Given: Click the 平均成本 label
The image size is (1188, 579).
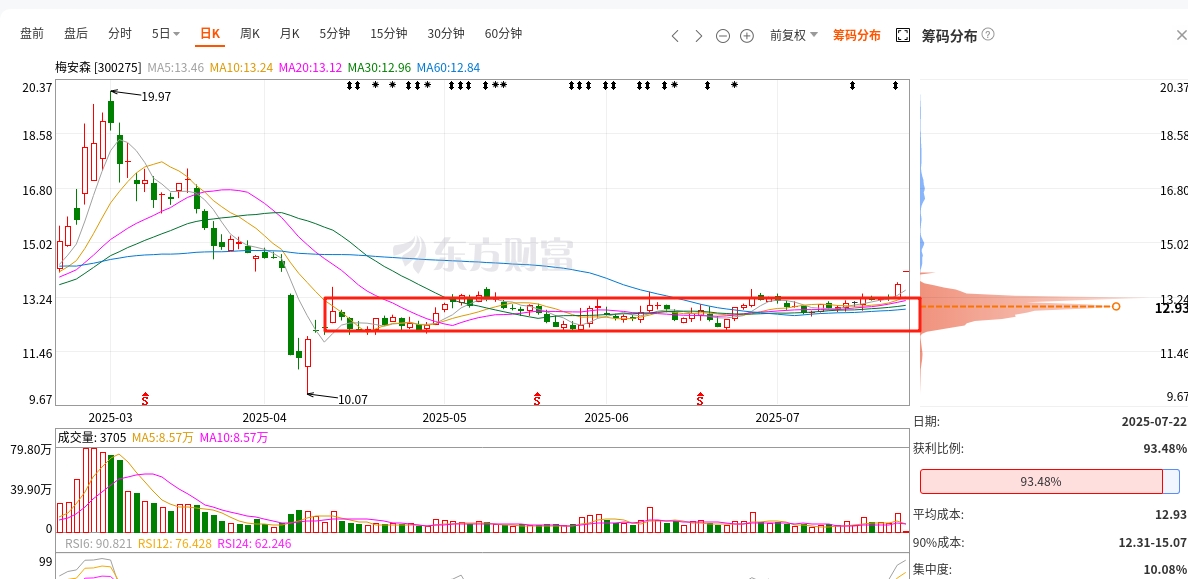Looking at the screenshot, I should tap(938, 515).
